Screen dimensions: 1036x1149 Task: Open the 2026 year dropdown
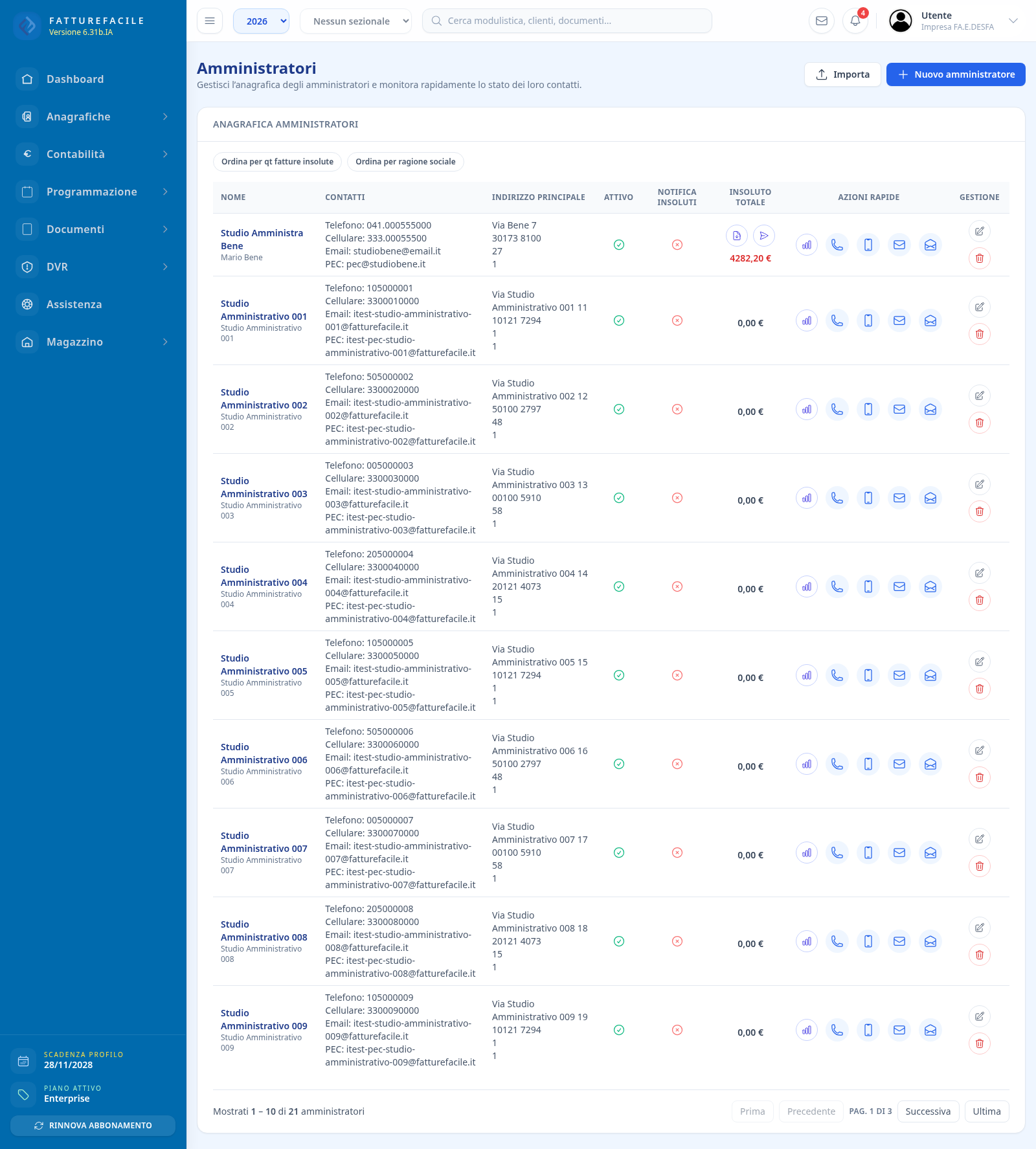[x=261, y=21]
